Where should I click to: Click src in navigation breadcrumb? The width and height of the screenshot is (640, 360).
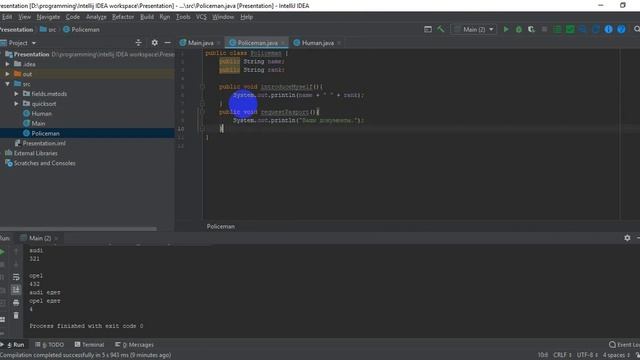[x=48, y=29]
